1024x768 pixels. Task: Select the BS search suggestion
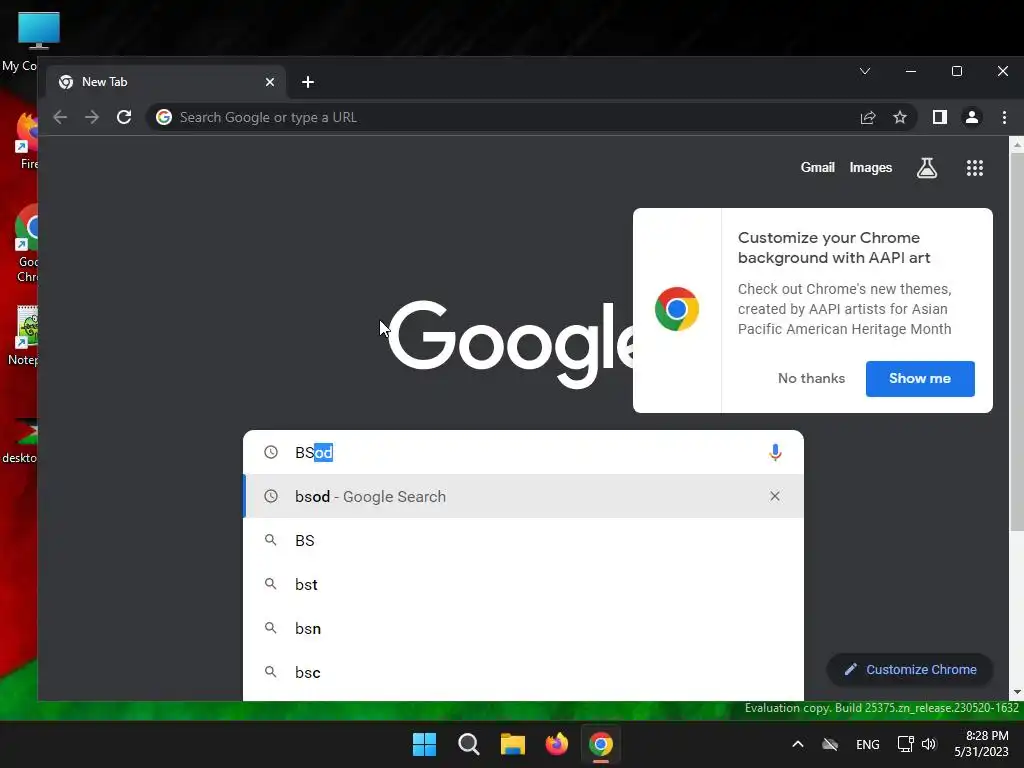pyautogui.click(x=522, y=541)
